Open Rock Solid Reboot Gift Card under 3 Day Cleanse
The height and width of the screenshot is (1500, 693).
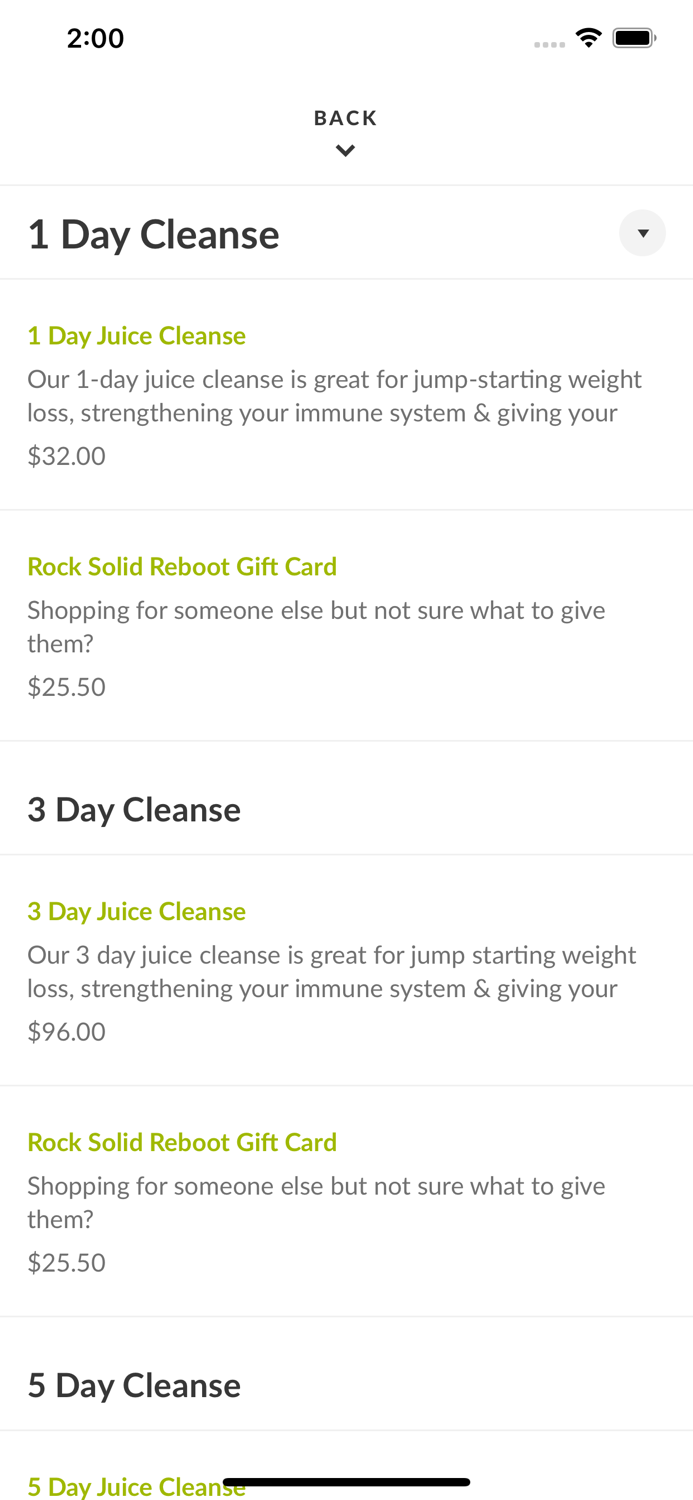(x=182, y=1143)
